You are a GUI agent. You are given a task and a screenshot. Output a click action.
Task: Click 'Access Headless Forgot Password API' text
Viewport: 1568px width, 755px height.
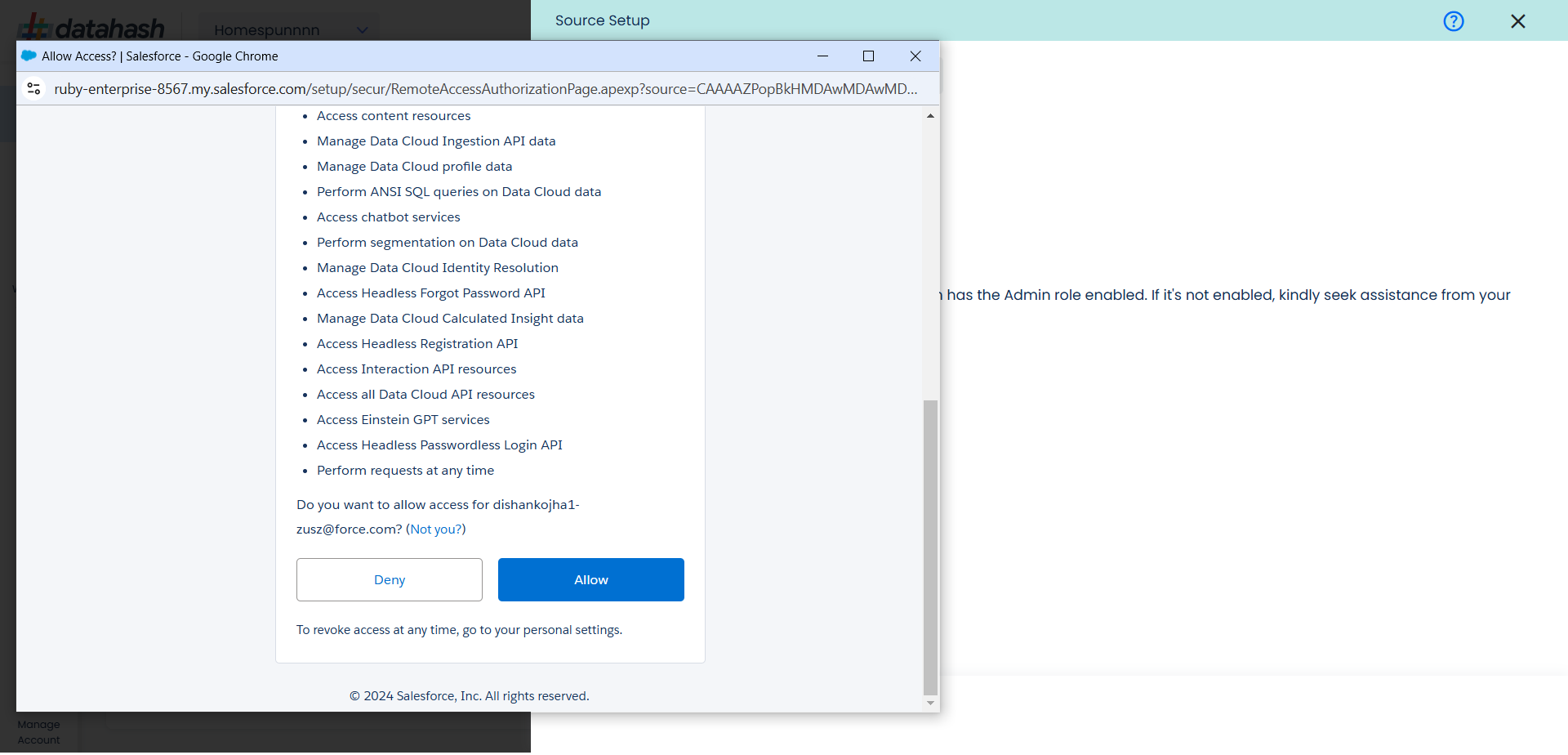click(431, 293)
